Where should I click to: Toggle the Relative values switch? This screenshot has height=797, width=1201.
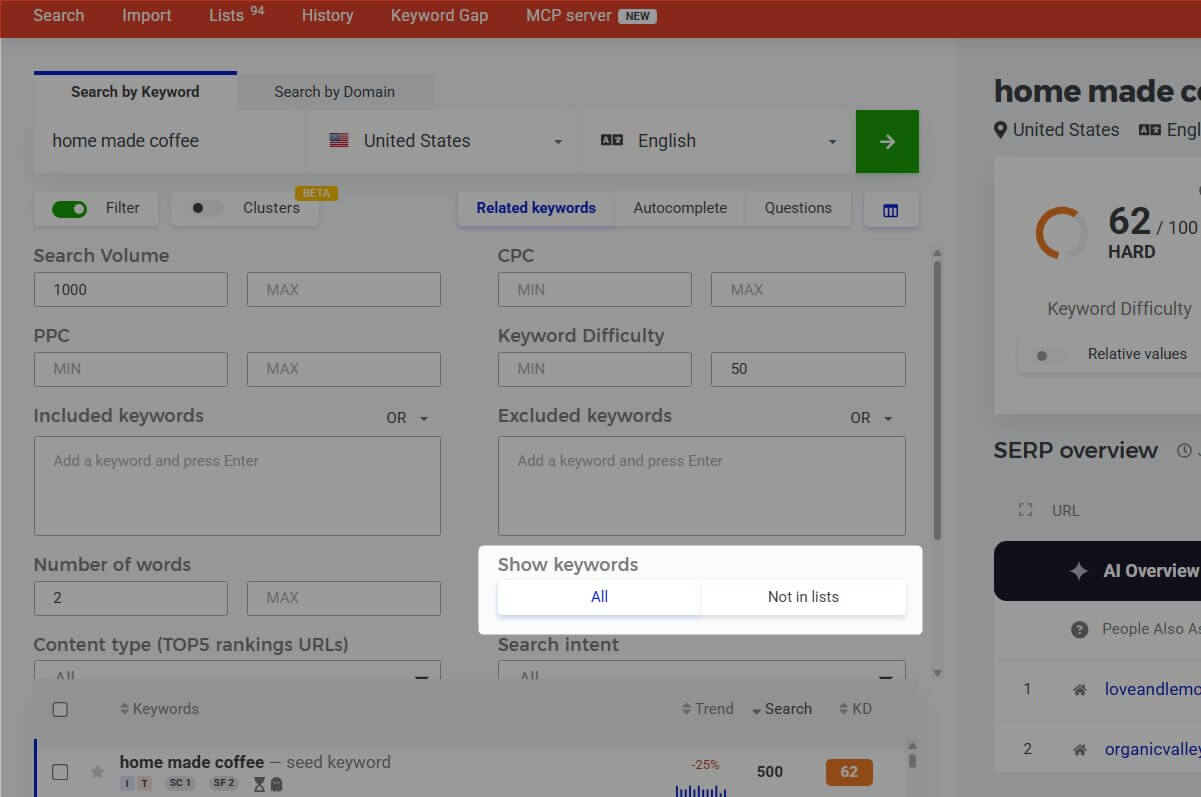(x=1051, y=354)
